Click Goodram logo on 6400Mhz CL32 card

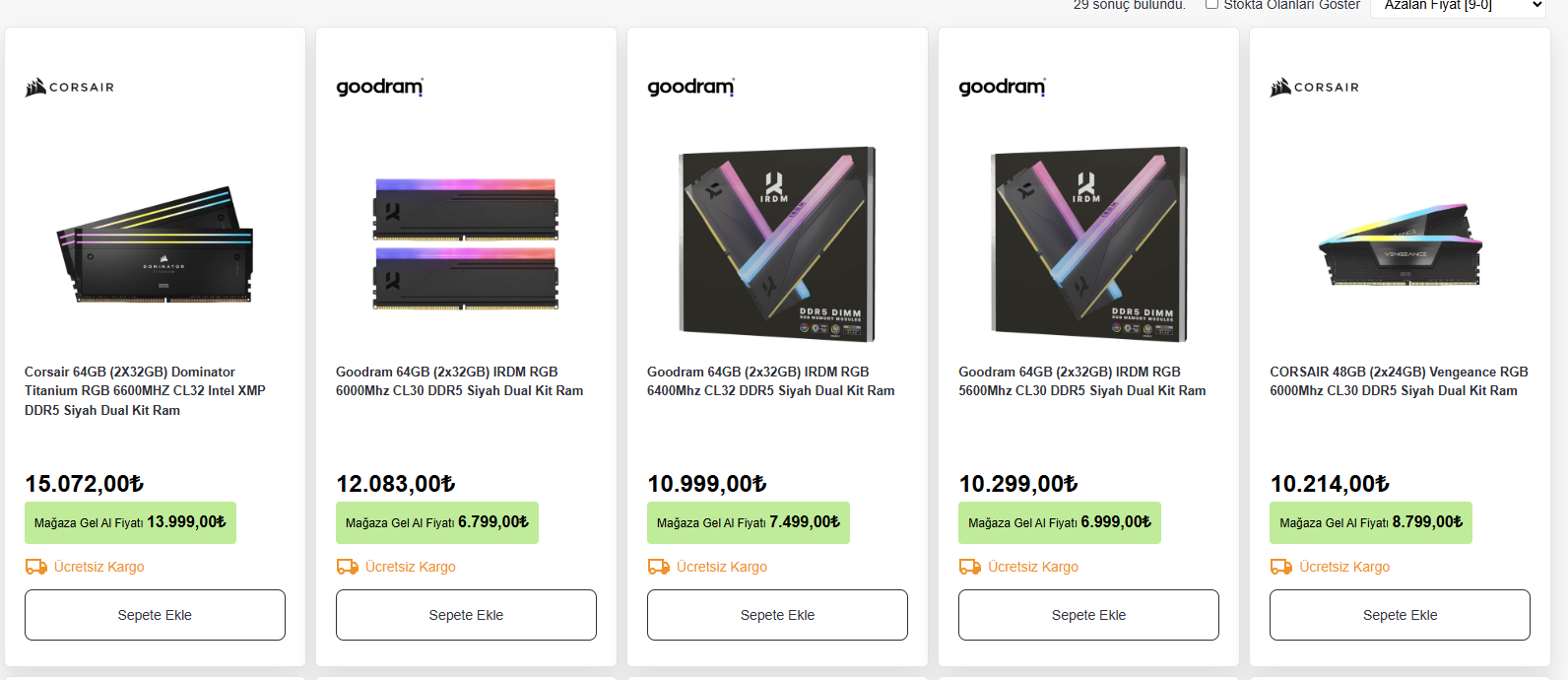690,87
